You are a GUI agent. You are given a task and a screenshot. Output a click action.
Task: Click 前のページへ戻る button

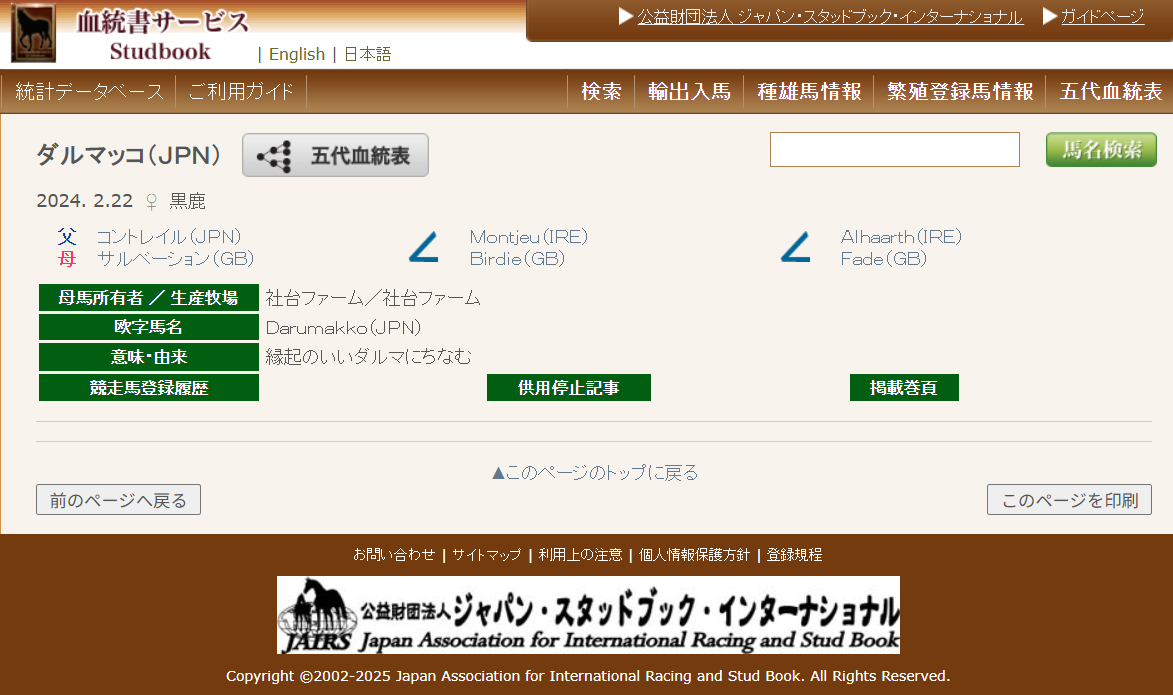[x=118, y=500]
